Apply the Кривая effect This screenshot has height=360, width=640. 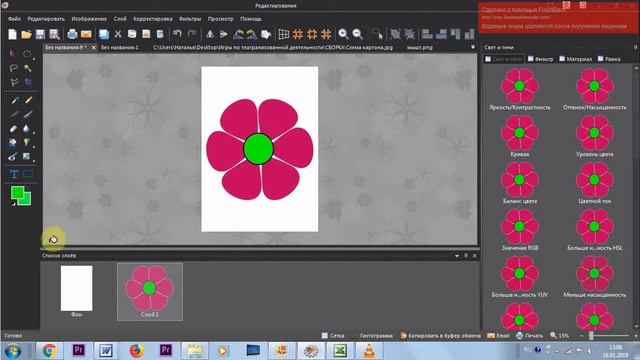520,136
